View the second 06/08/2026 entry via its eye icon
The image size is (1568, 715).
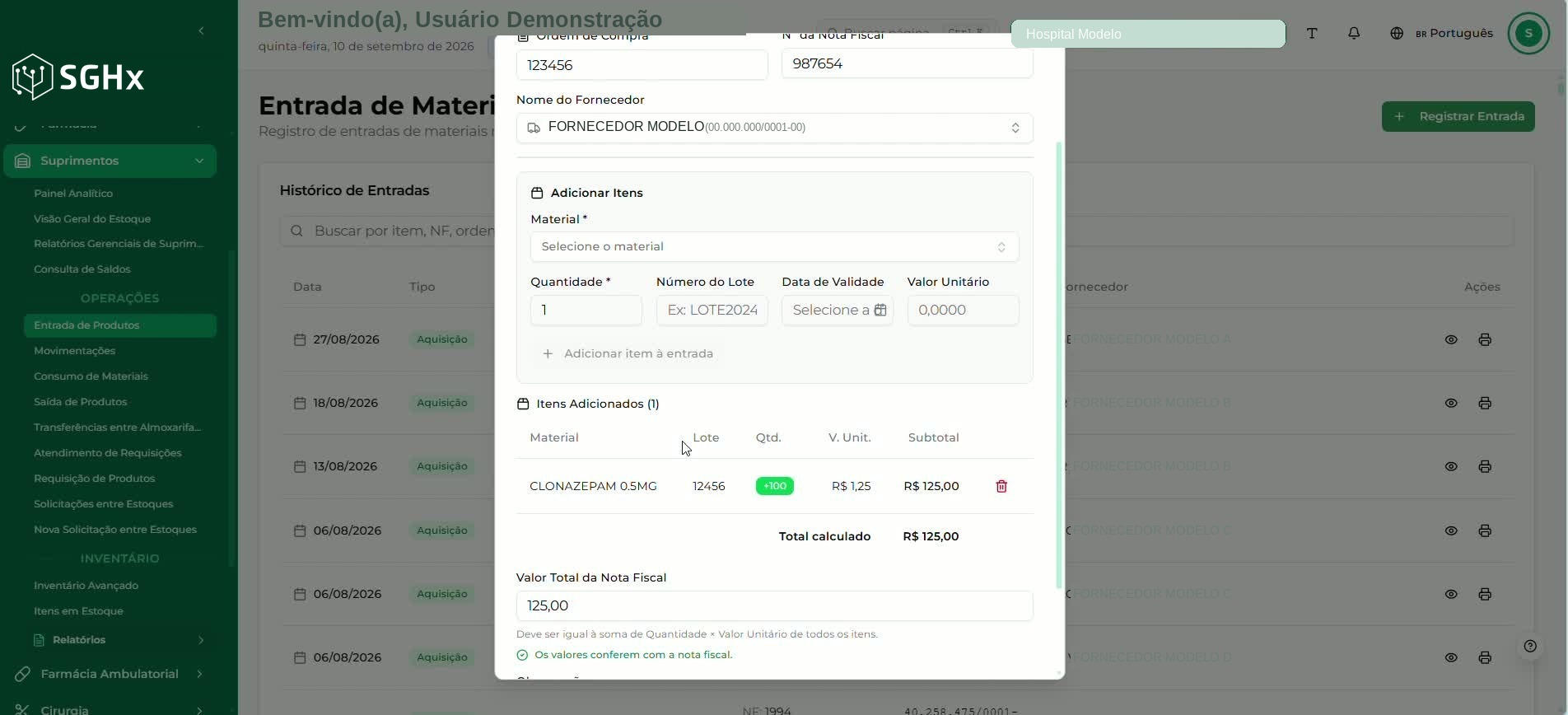[1451, 594]
